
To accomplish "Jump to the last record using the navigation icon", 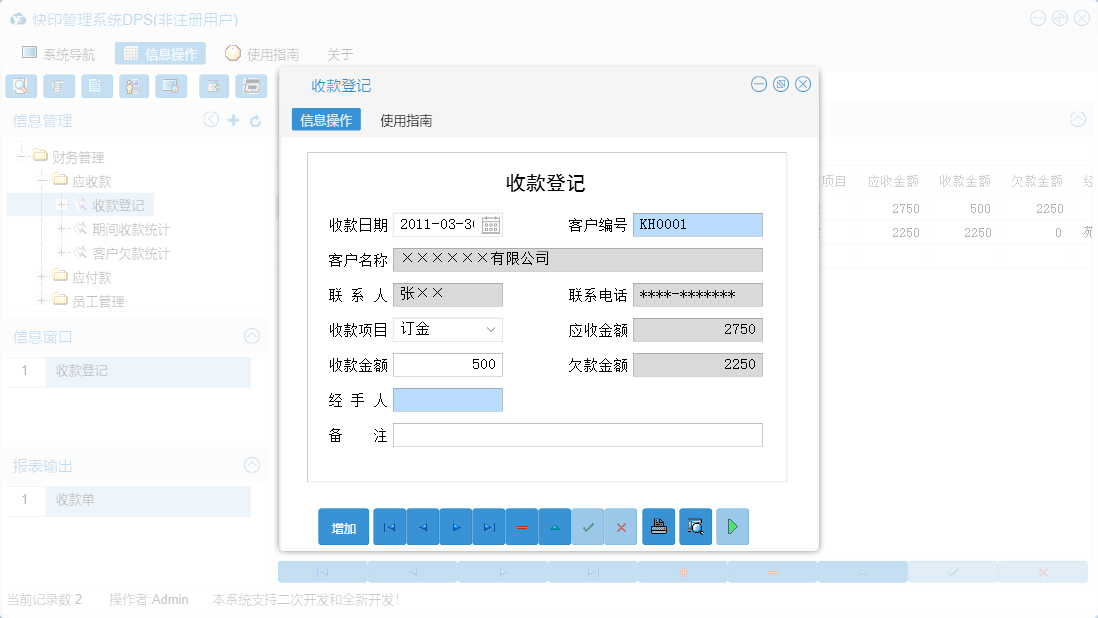I will pyautogui.click(x=489, y=527).
